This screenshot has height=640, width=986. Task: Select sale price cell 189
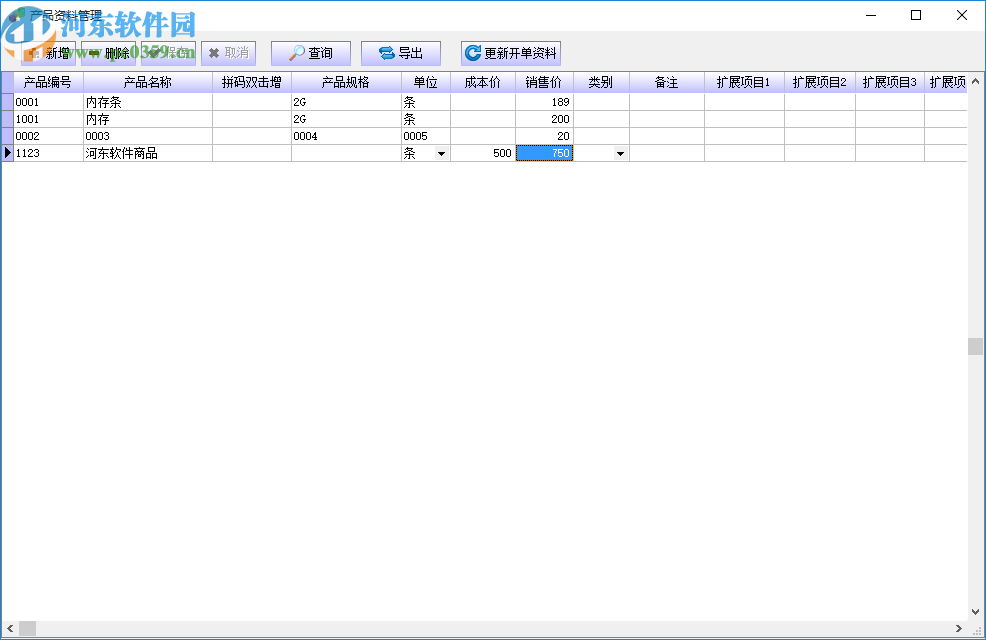coord(544,102)
